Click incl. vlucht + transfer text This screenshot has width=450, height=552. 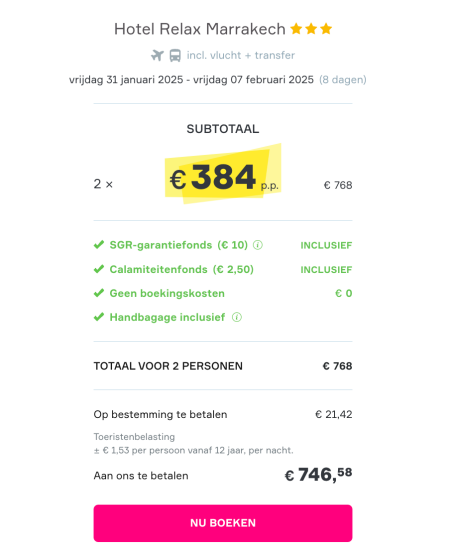click(x=240, y=55)
